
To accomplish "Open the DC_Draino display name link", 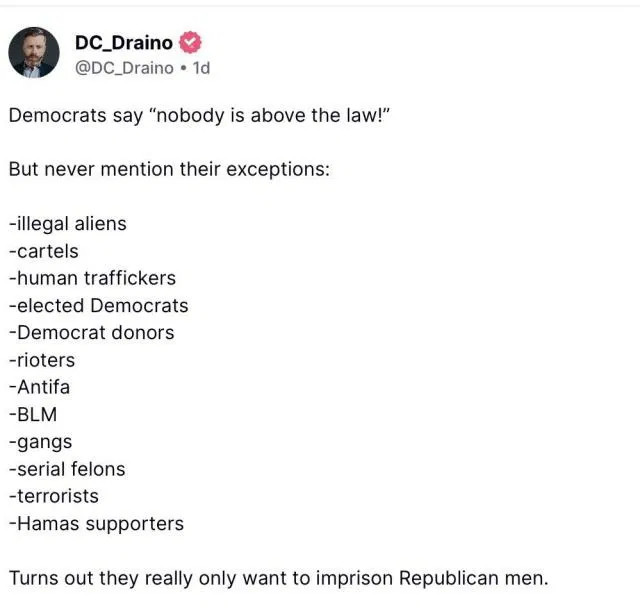I will [x=123, y=42].
